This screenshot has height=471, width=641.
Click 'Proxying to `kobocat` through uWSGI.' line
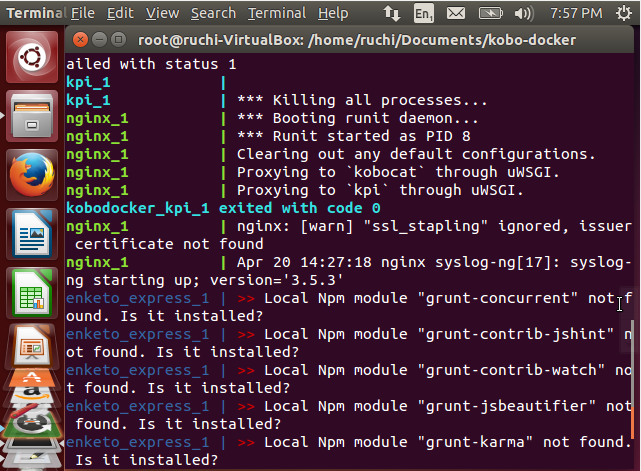click(x=398, y=172)
